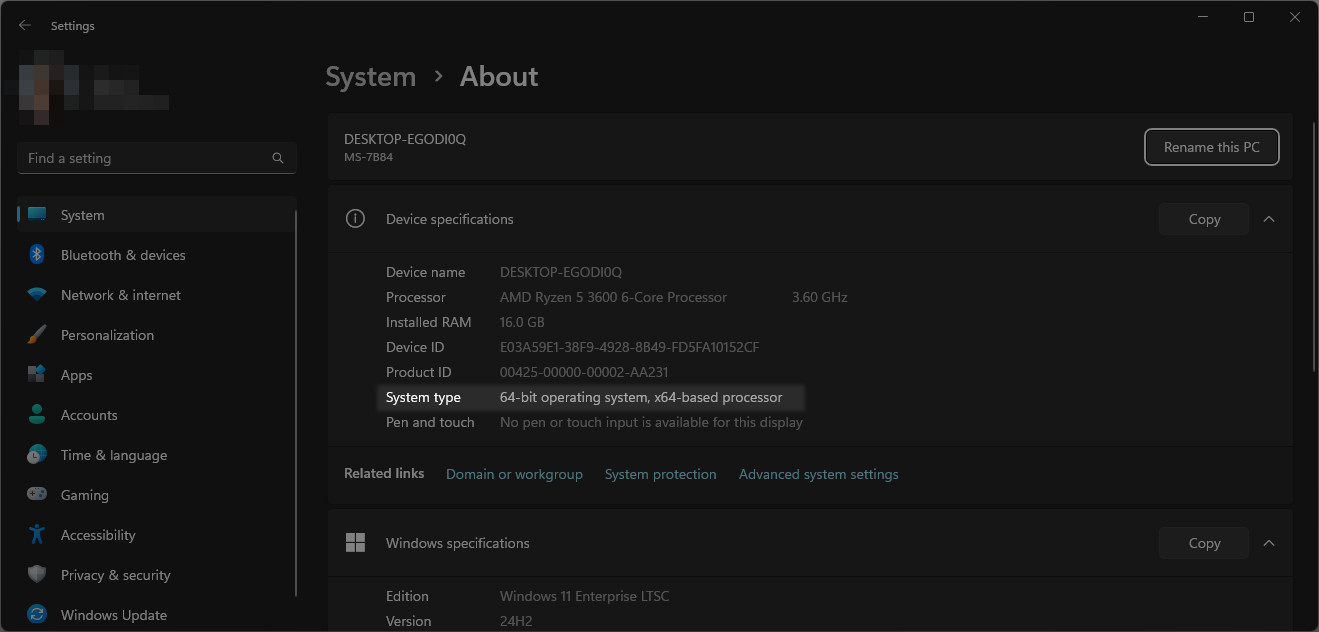Click the Gaming controller icon

(37, 495)
